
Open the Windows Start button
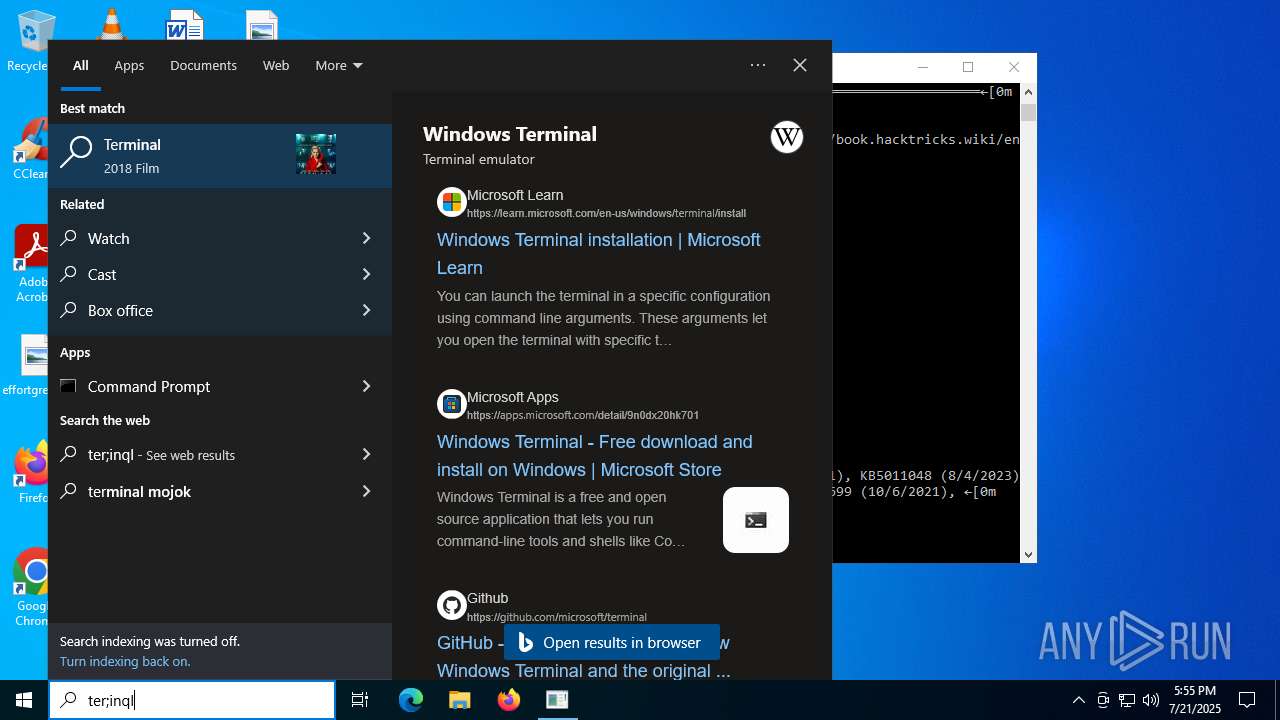[24, 700]
